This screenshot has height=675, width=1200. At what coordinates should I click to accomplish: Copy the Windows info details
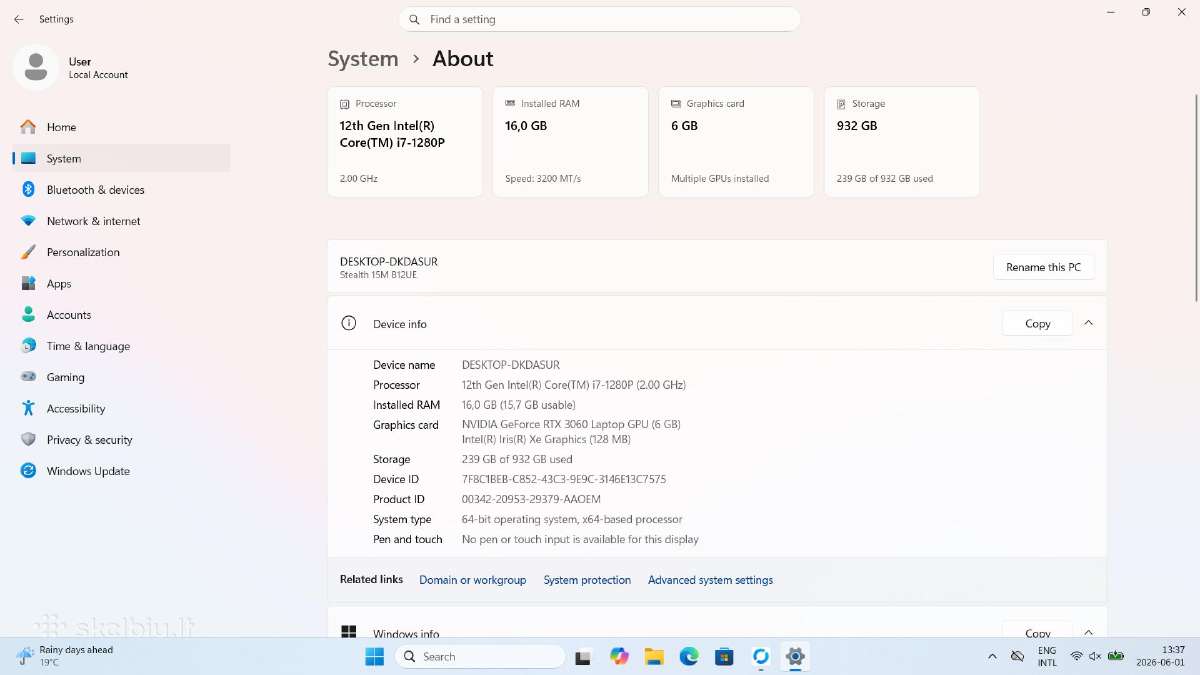1037,632
